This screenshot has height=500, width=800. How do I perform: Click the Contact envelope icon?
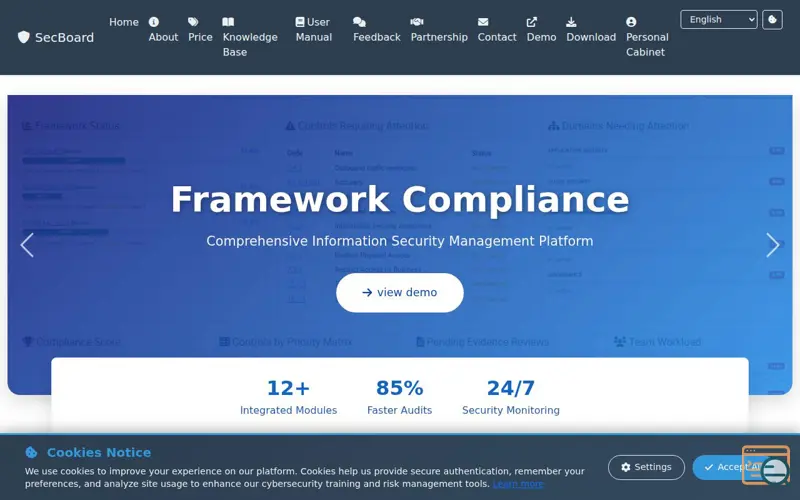pyautogui.click(x=483, y=22)
